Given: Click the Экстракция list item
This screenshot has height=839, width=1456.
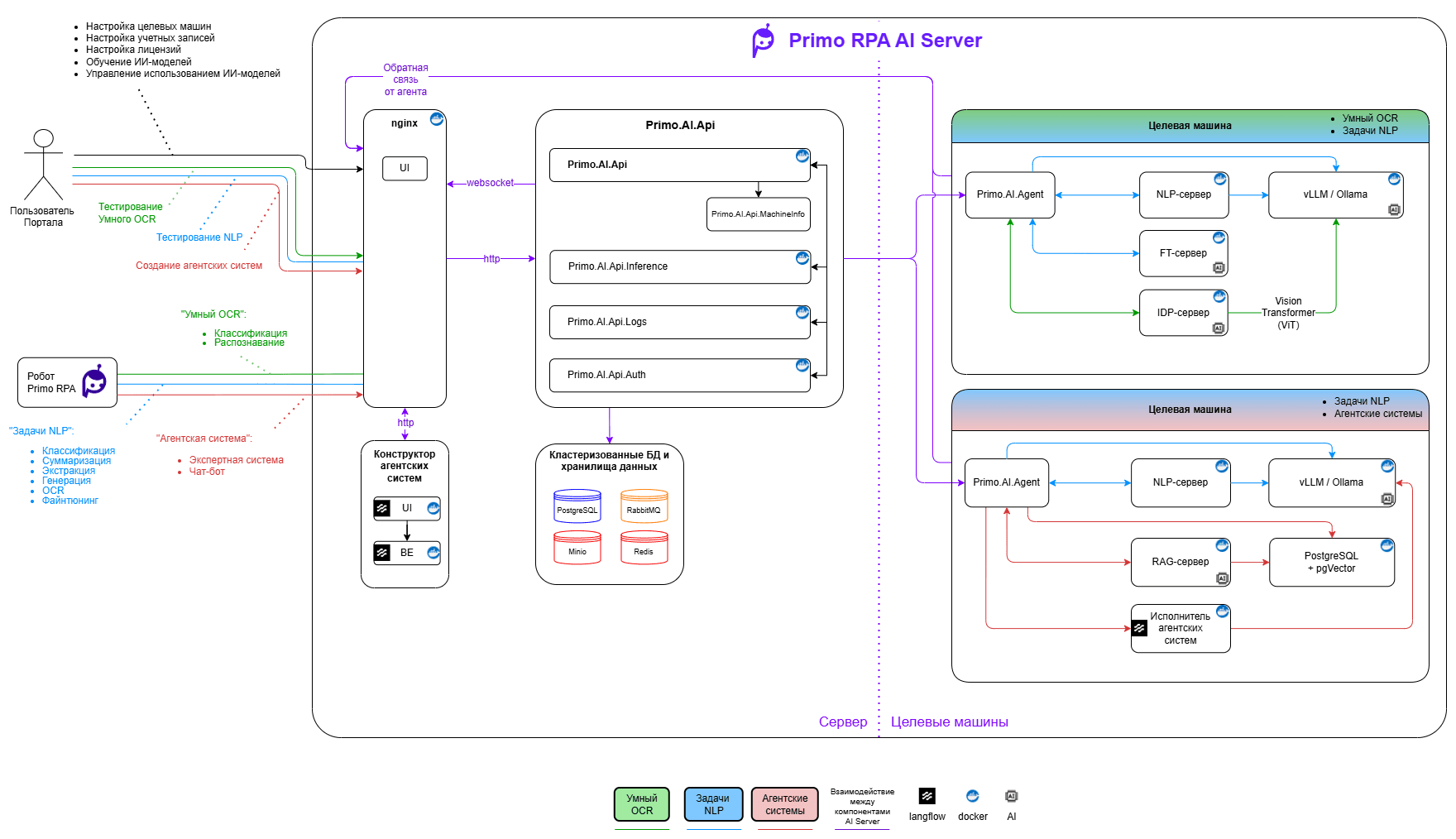Looking at the screenshot, I should (69, 471).
